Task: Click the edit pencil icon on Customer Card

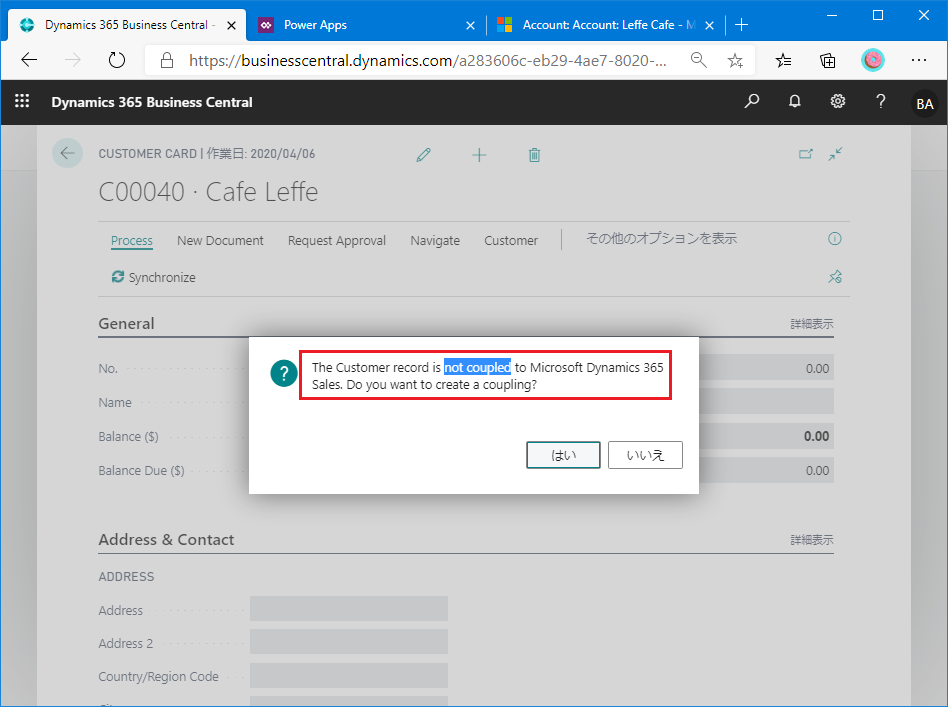Action: tap(424, 155)
